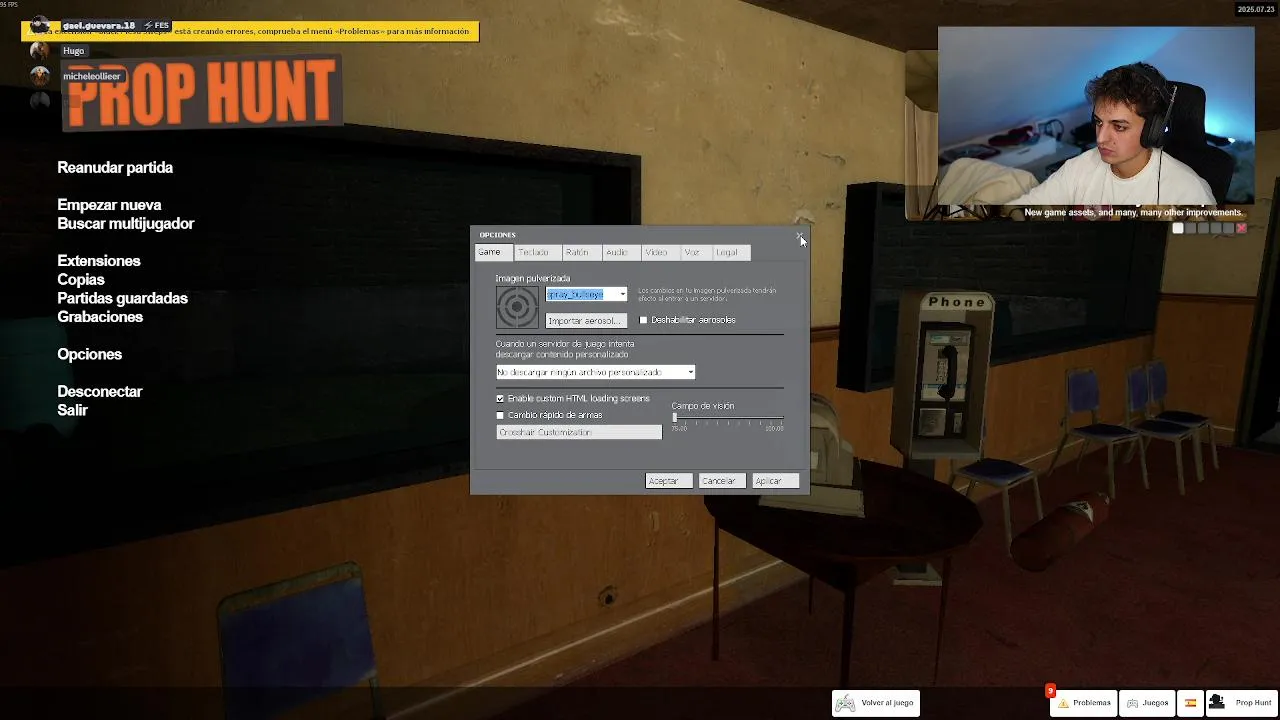Open the spray image dropdown
Viewport: 1280px width, 720px height.
click(x=586, y=294)
